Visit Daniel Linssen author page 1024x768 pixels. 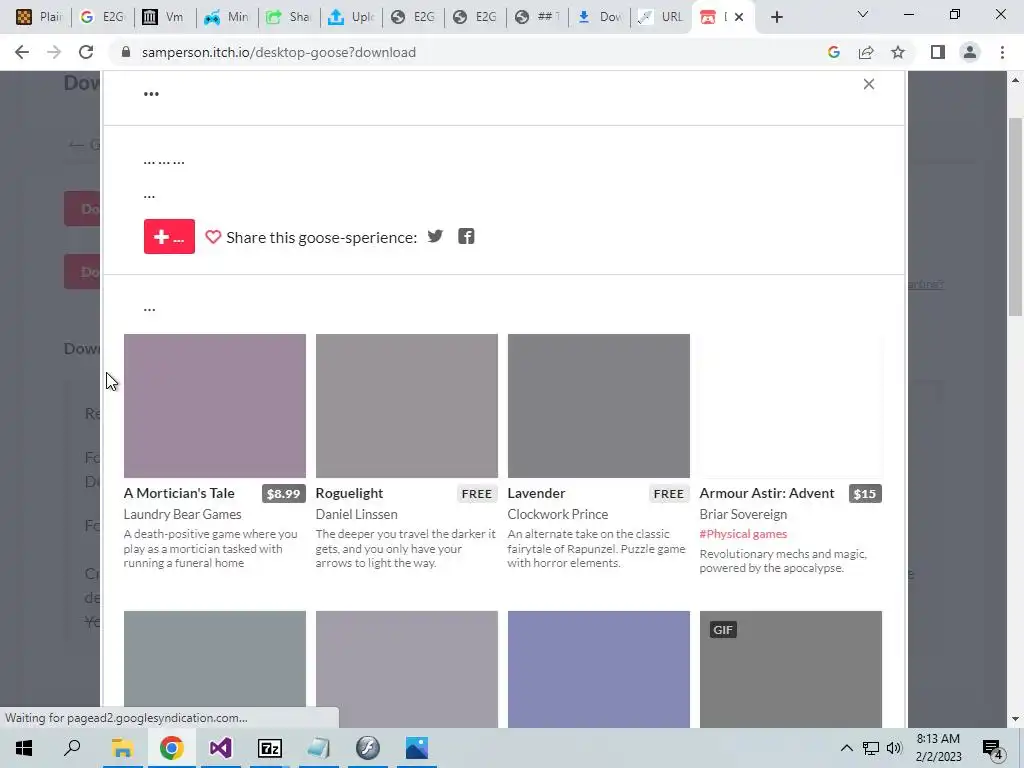pyautogui.click(x=357, y=514)
